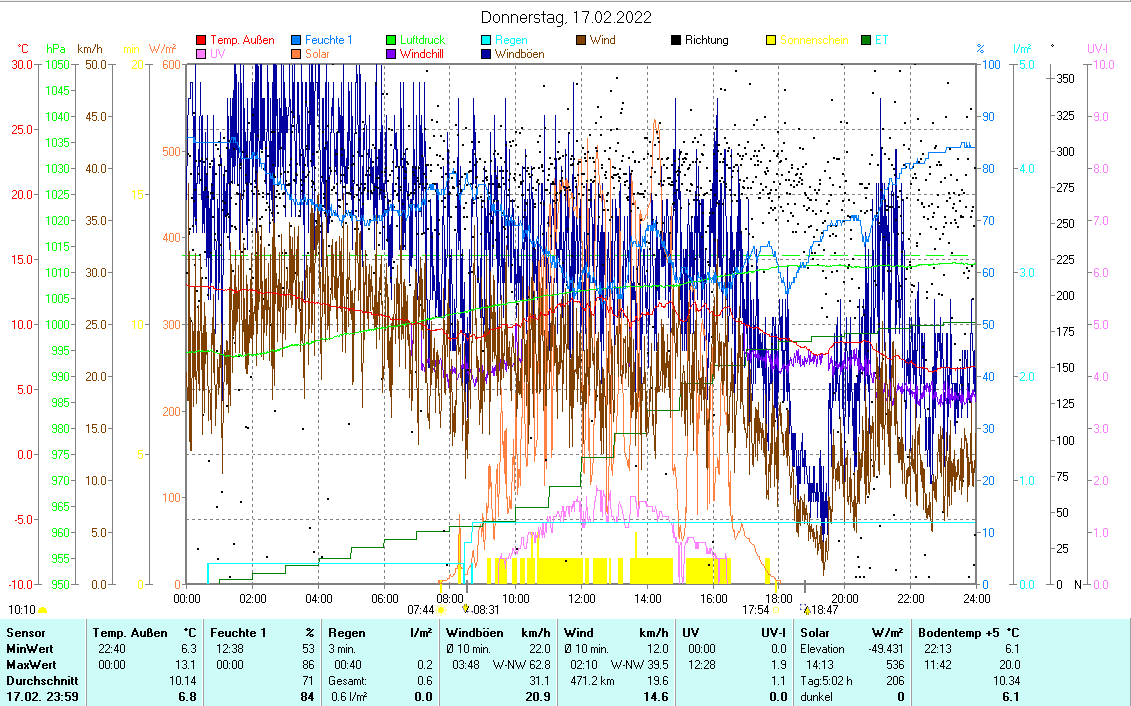Click the black Richtung legend square

pyautogui.click(x=676, y=41)
